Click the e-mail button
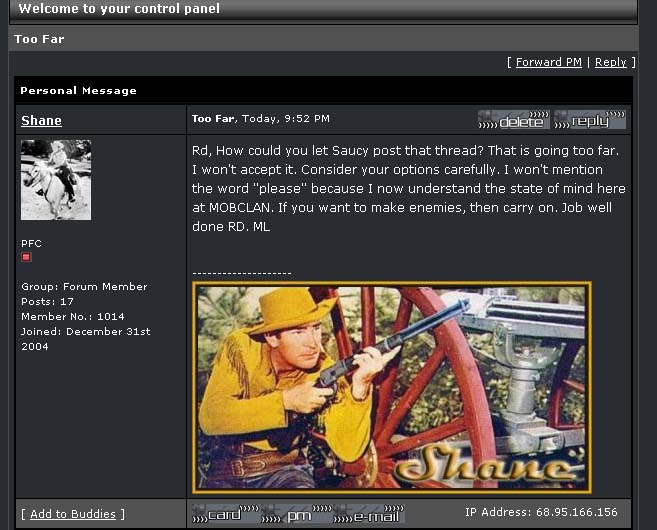 [369, 514]
